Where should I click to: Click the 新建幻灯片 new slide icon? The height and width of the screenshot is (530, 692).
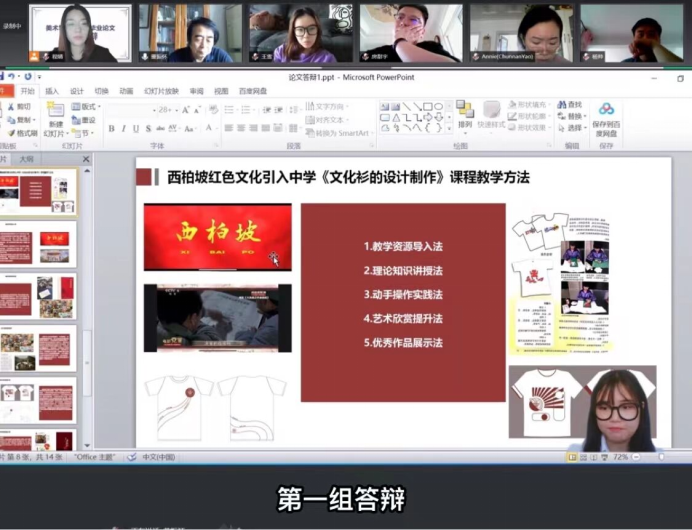coord(56,110)
